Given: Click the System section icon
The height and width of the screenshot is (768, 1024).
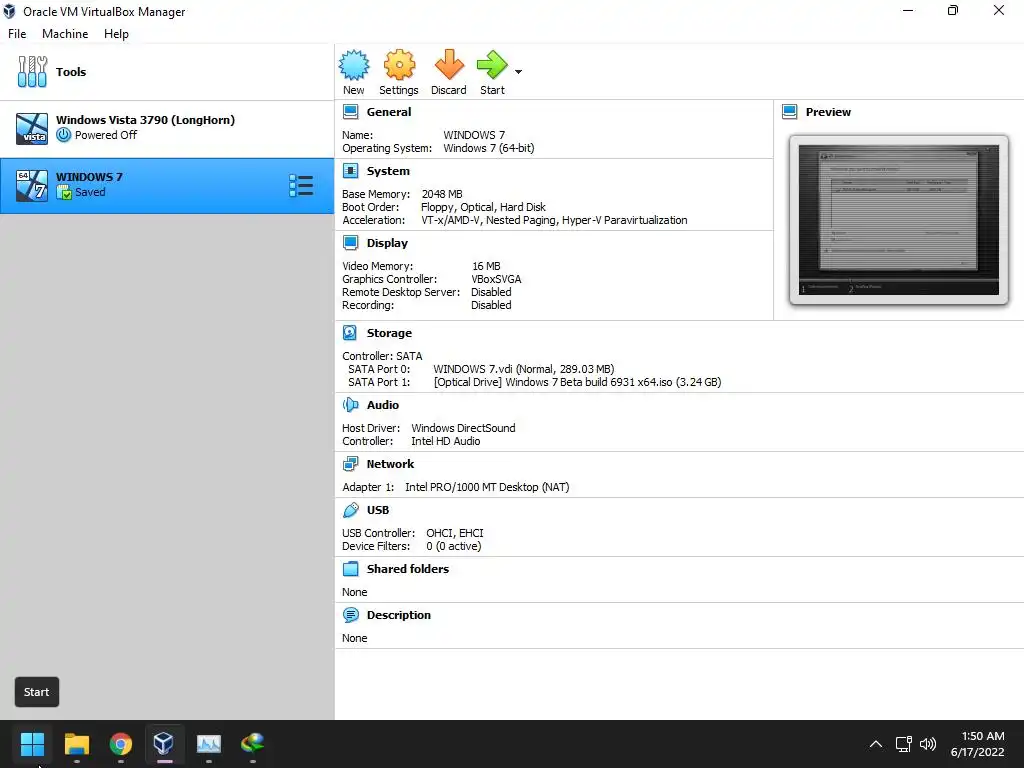Looking at the screenshot, I should pyautogui.click(x=351, y=171).
